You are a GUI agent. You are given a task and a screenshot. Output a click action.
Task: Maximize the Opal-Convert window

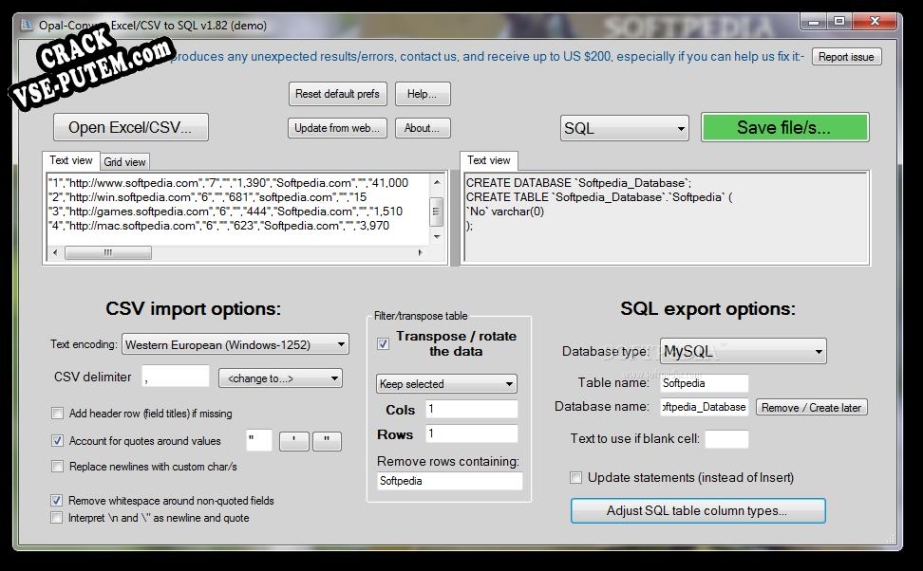coord(839,22)
